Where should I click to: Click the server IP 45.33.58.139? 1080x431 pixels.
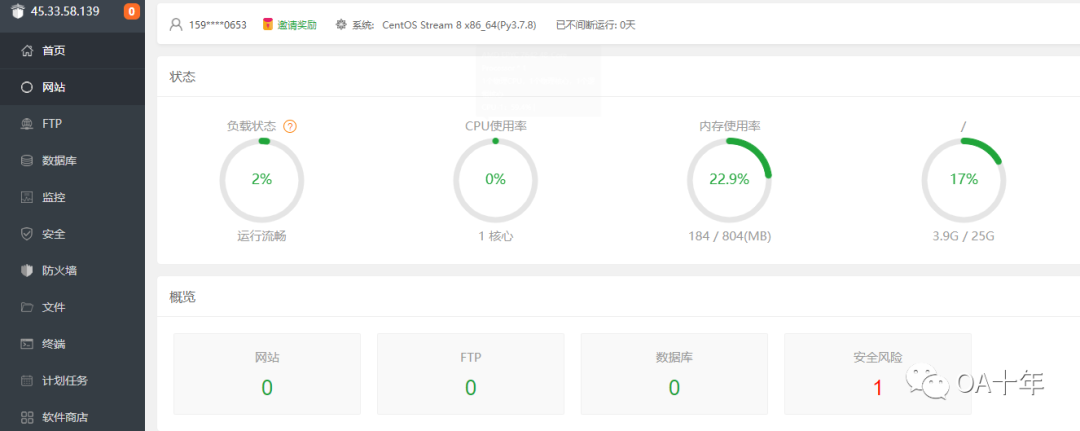[65, 11]
